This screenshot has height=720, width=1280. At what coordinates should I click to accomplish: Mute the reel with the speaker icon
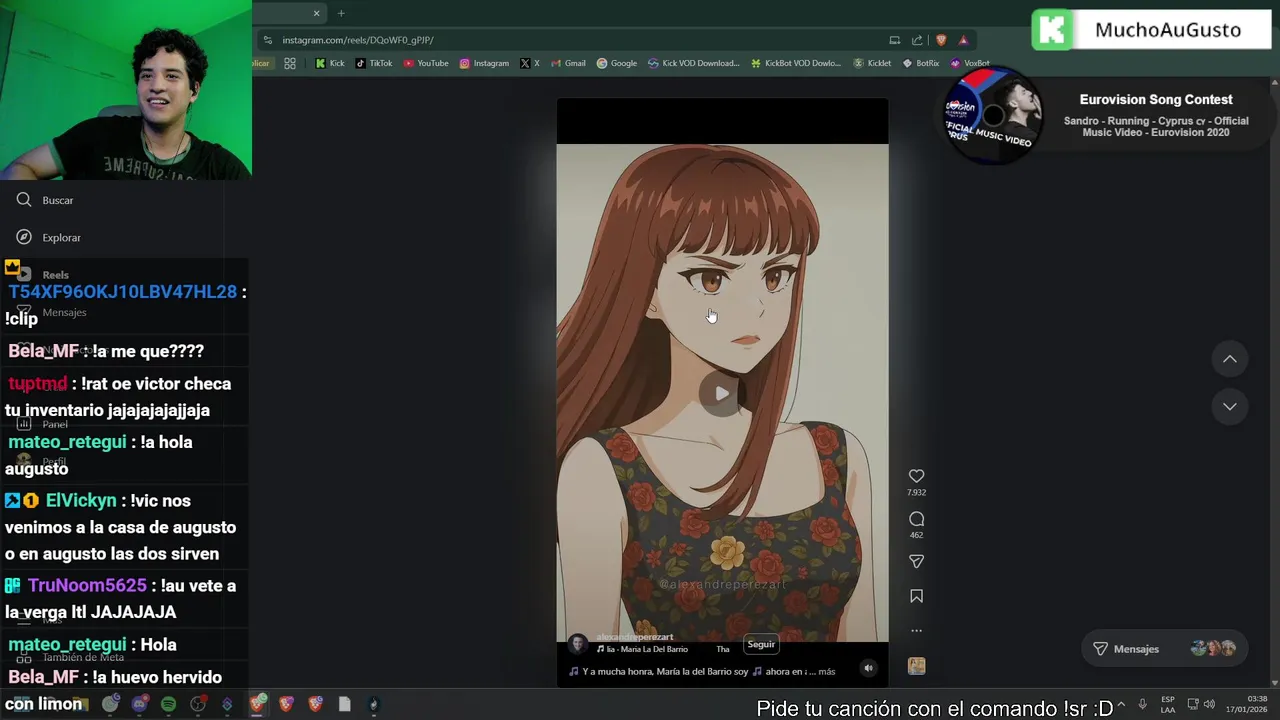coord(868,669)
